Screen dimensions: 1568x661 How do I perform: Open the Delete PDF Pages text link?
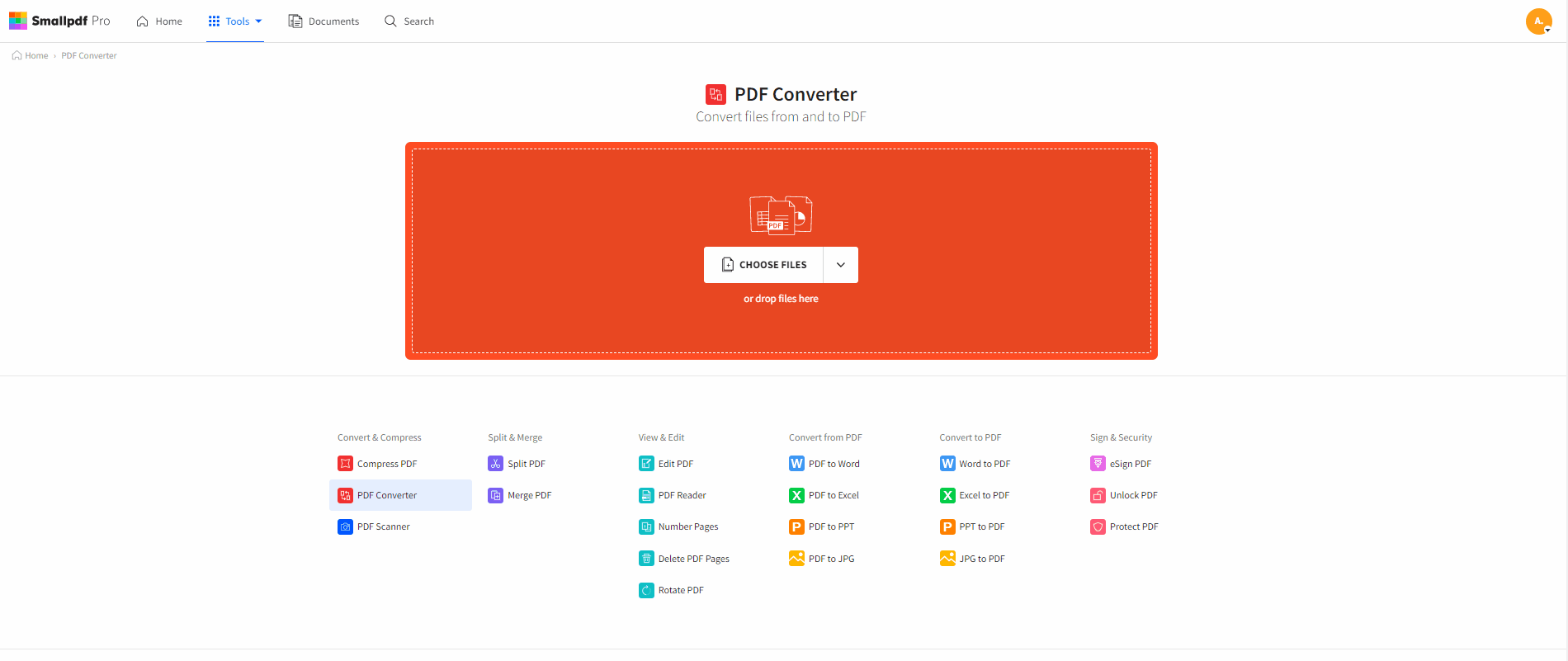coord(694,559)
